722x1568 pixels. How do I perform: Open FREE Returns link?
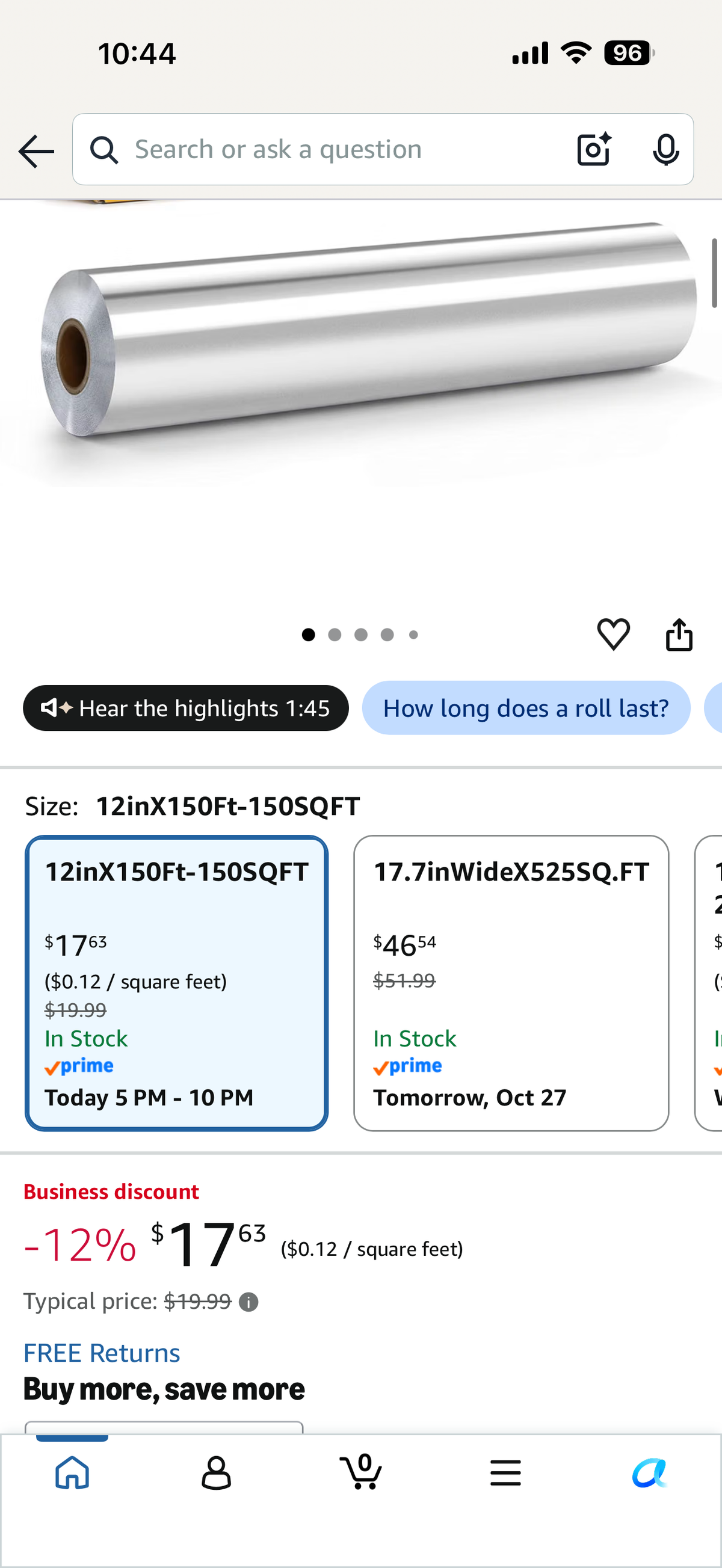[x=102, y=1353]
